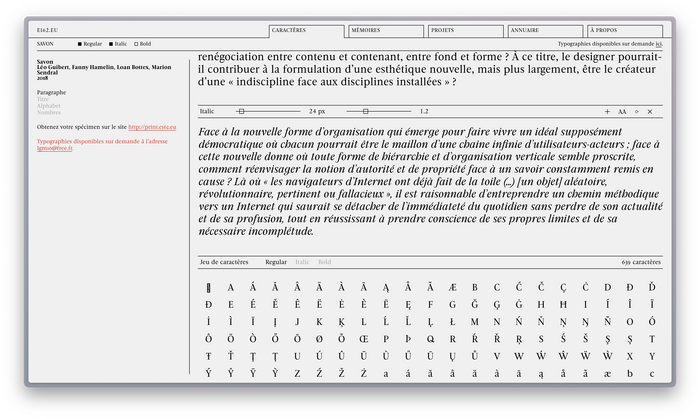Follow the 'ici' link at top right

[x=659, y=44]
